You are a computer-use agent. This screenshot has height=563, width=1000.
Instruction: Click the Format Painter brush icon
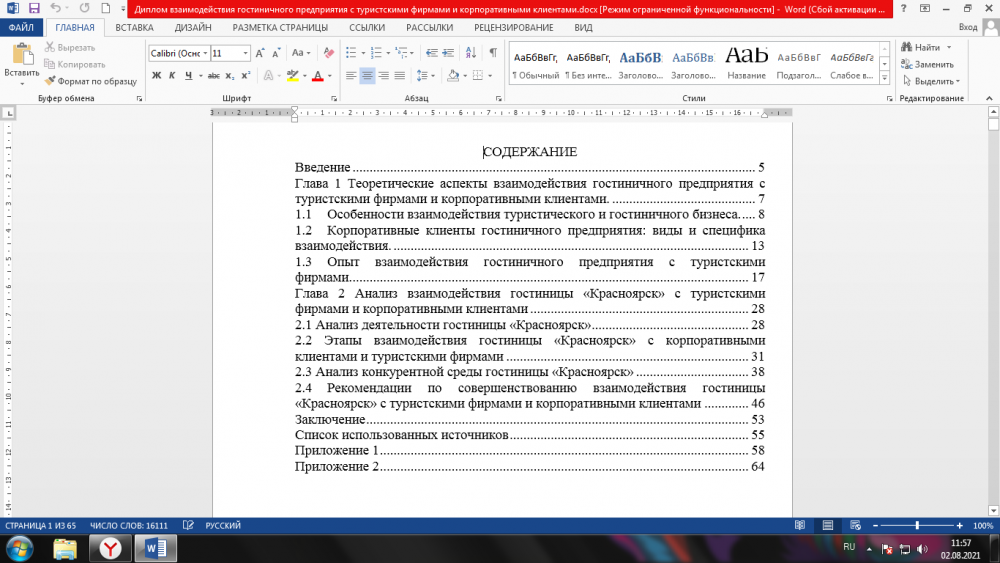click(x=50, y=80)
